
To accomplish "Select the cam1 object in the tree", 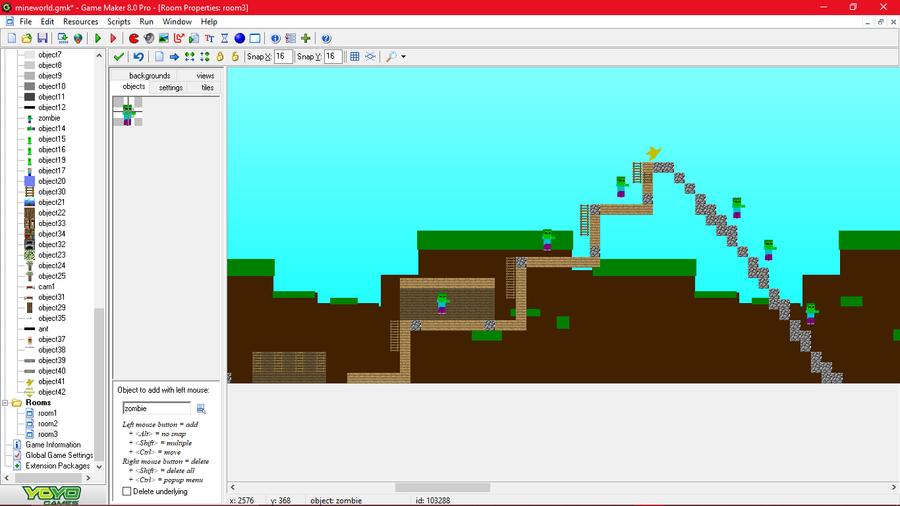I will point(46,287).
